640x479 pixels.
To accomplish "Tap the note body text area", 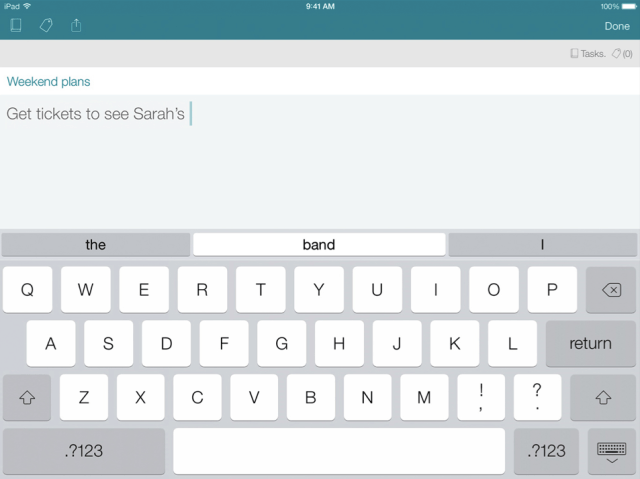I will coord(320,162).
